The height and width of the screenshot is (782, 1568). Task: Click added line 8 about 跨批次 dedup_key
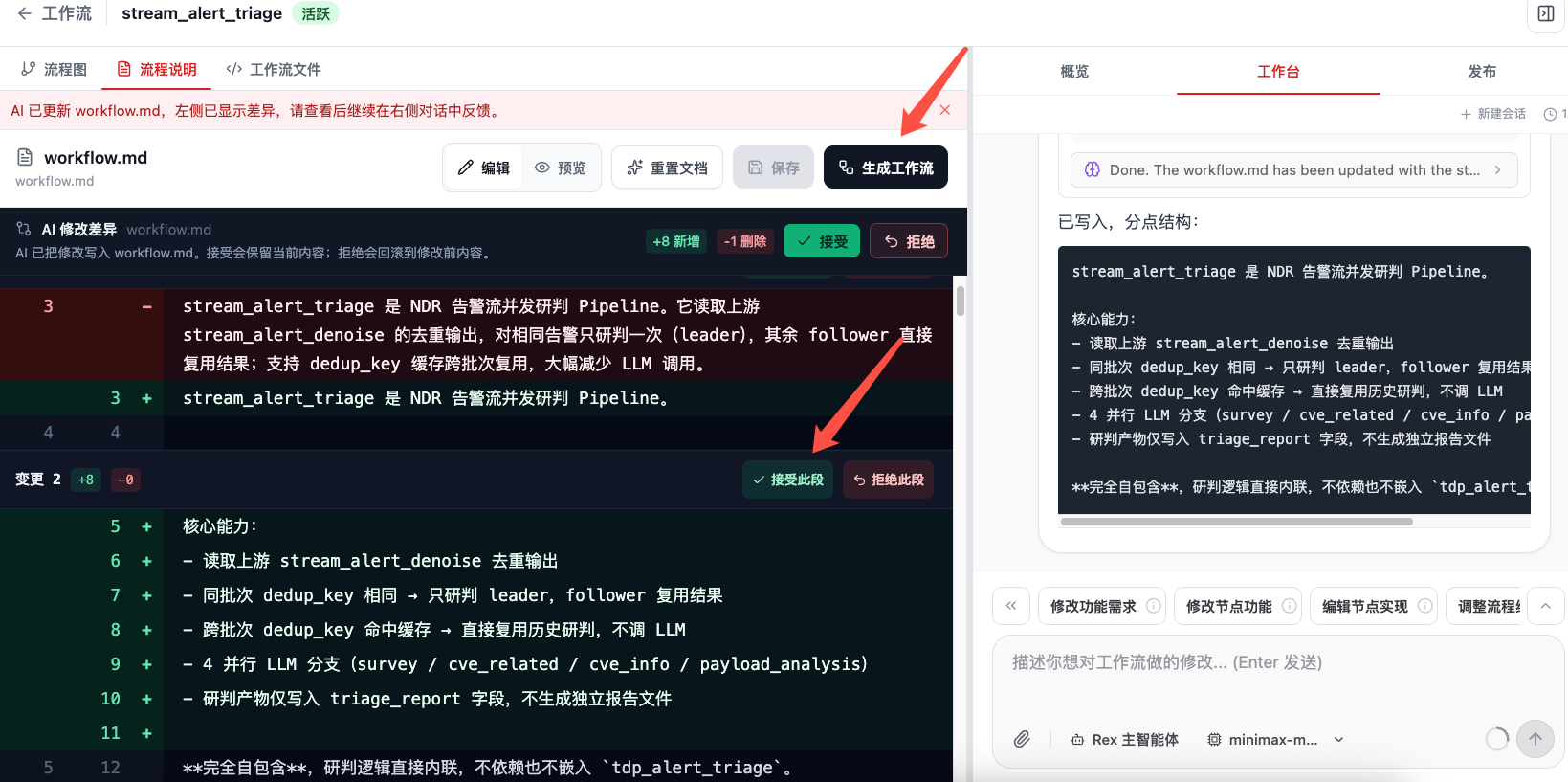click(476, 630)
